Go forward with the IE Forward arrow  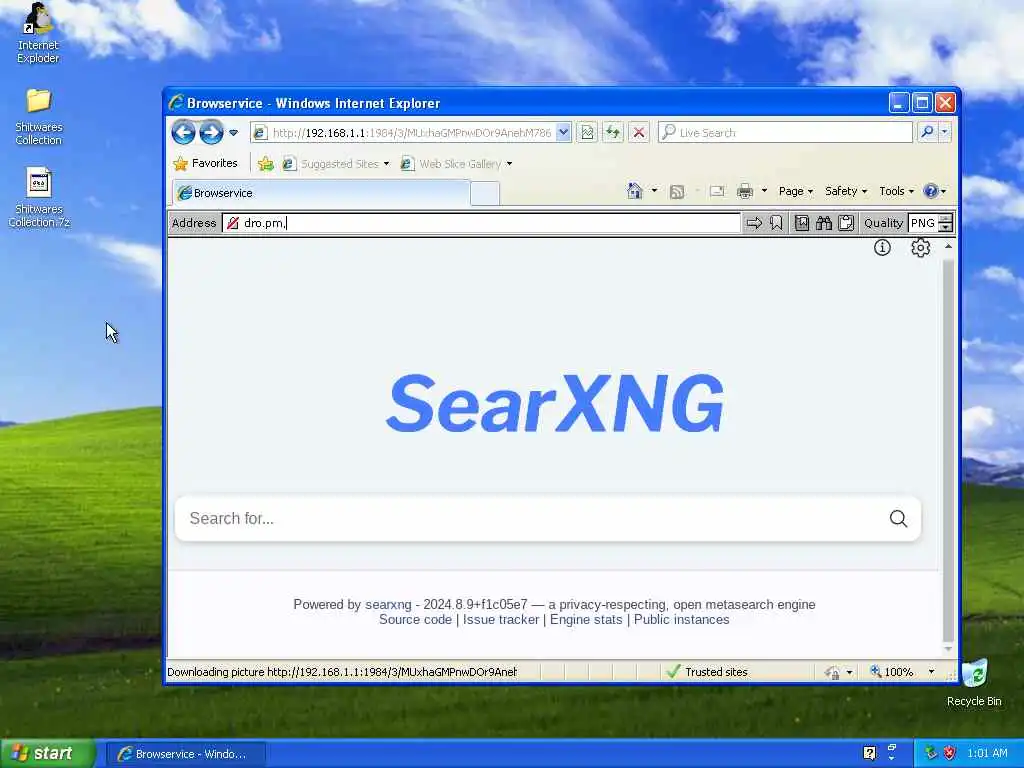[x=211, y=133]
